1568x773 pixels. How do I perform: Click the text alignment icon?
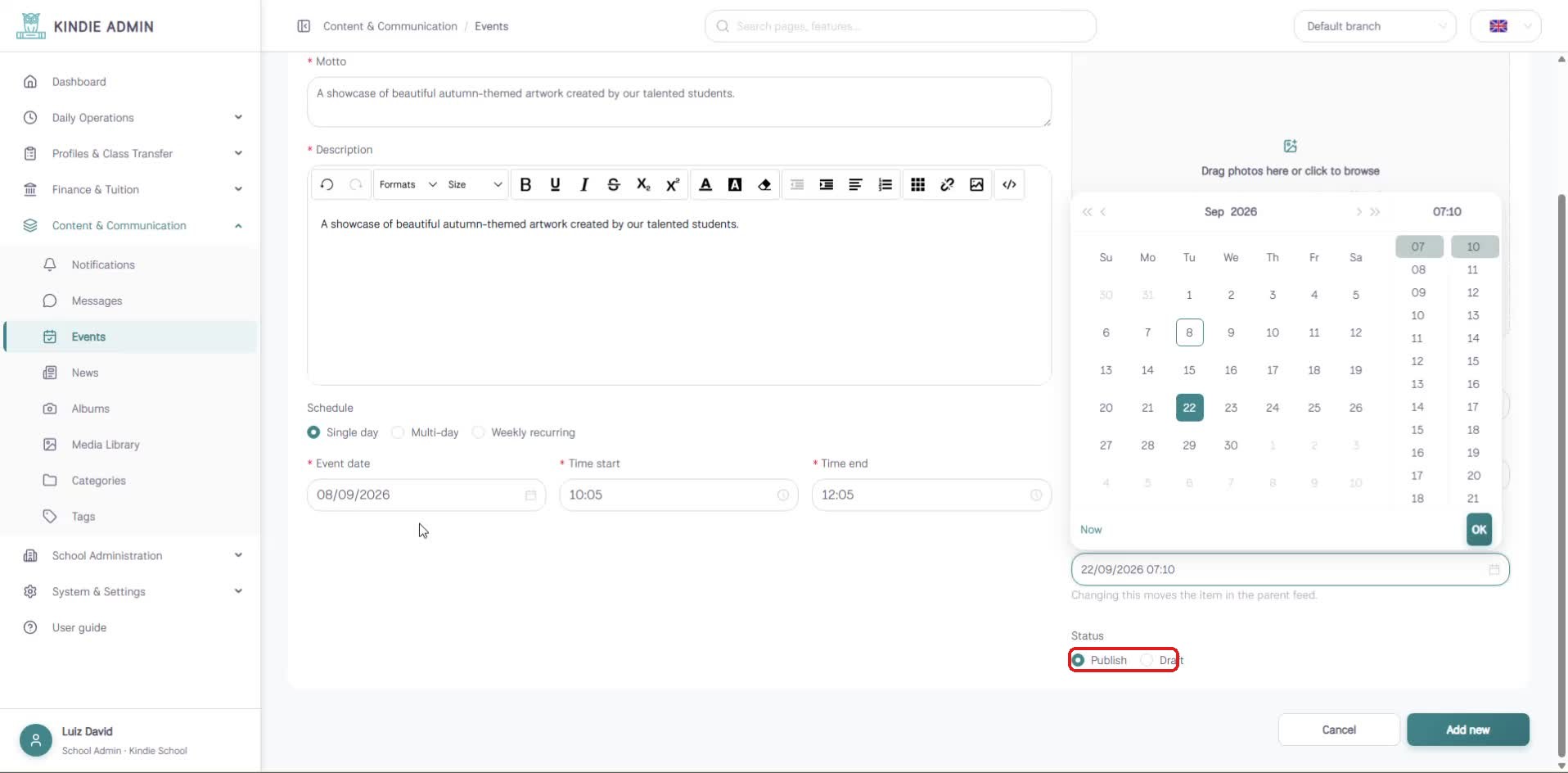[x=856, y=185]
